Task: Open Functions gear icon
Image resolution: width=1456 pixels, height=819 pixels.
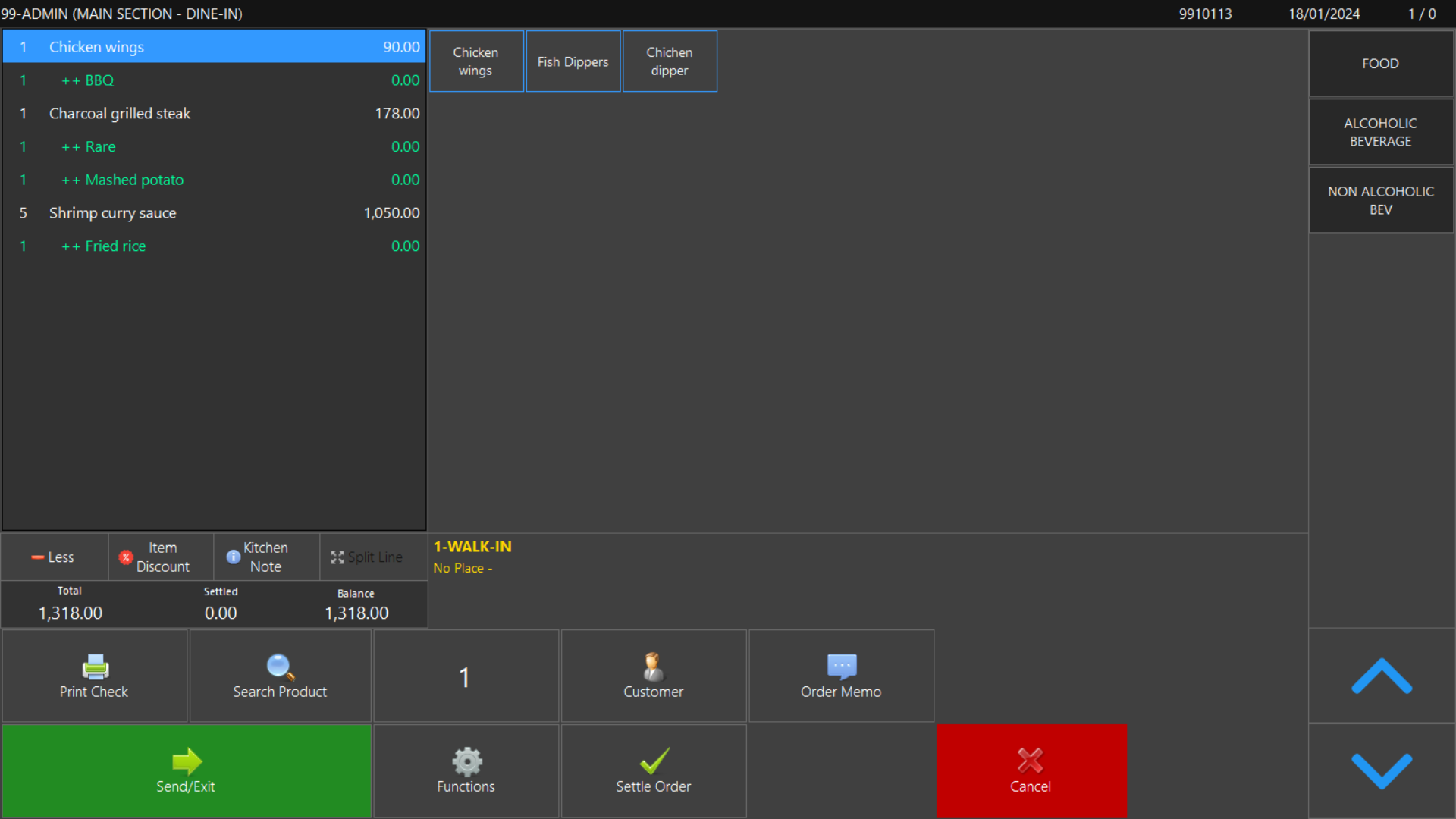Action: coord(466,761)
